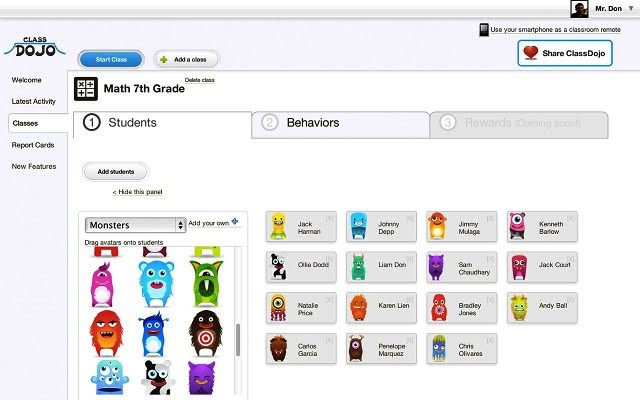Viewport: 640px width, 400px height.
Task: Choose the red furry angry monster avatar
Action: pos(106,333)
